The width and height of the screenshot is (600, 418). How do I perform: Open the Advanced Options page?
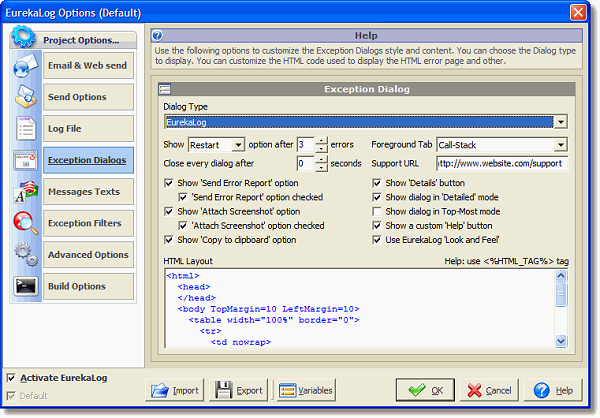[x=88, y=255]
